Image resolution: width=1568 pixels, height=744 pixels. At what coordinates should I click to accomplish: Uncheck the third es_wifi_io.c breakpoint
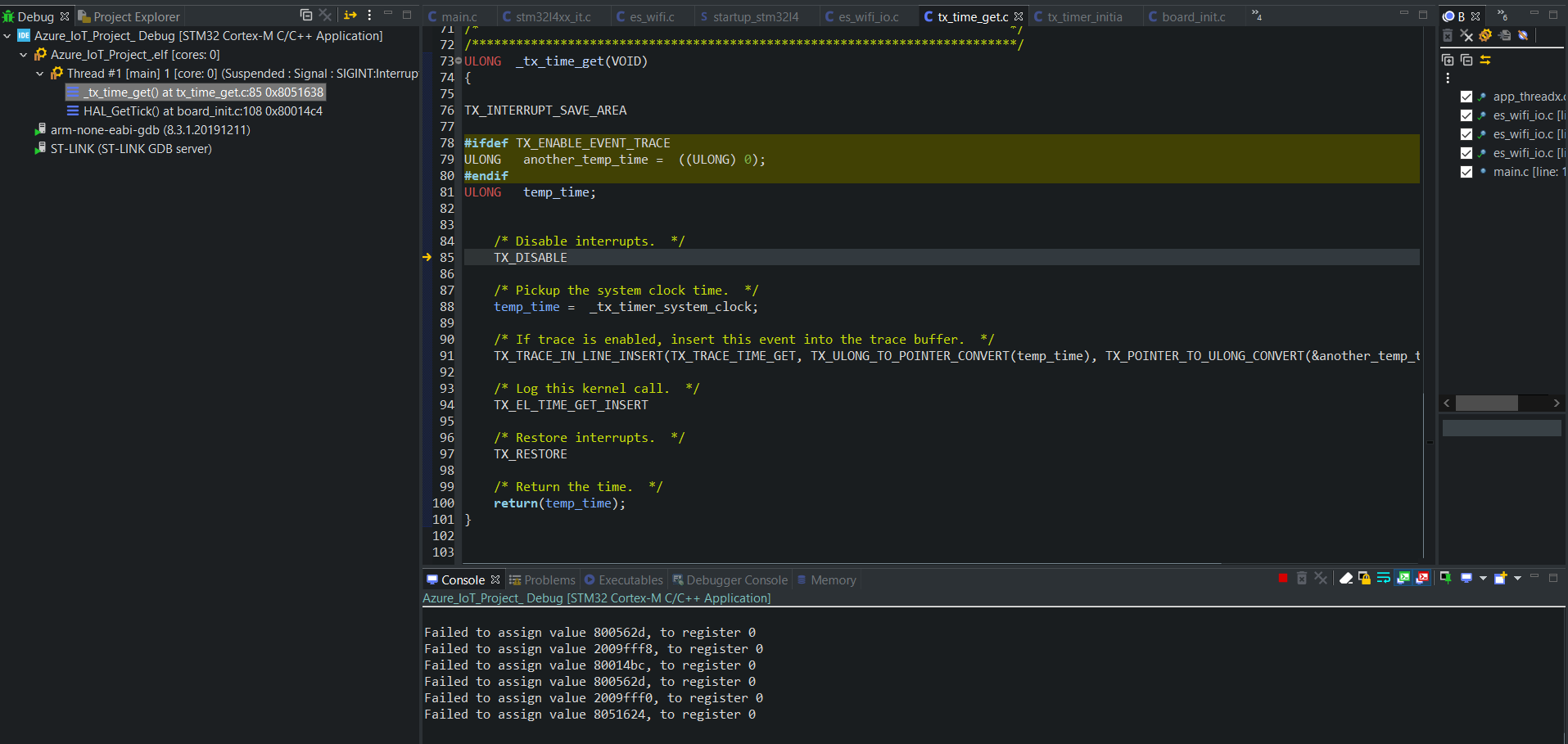tap(1466, 153)
